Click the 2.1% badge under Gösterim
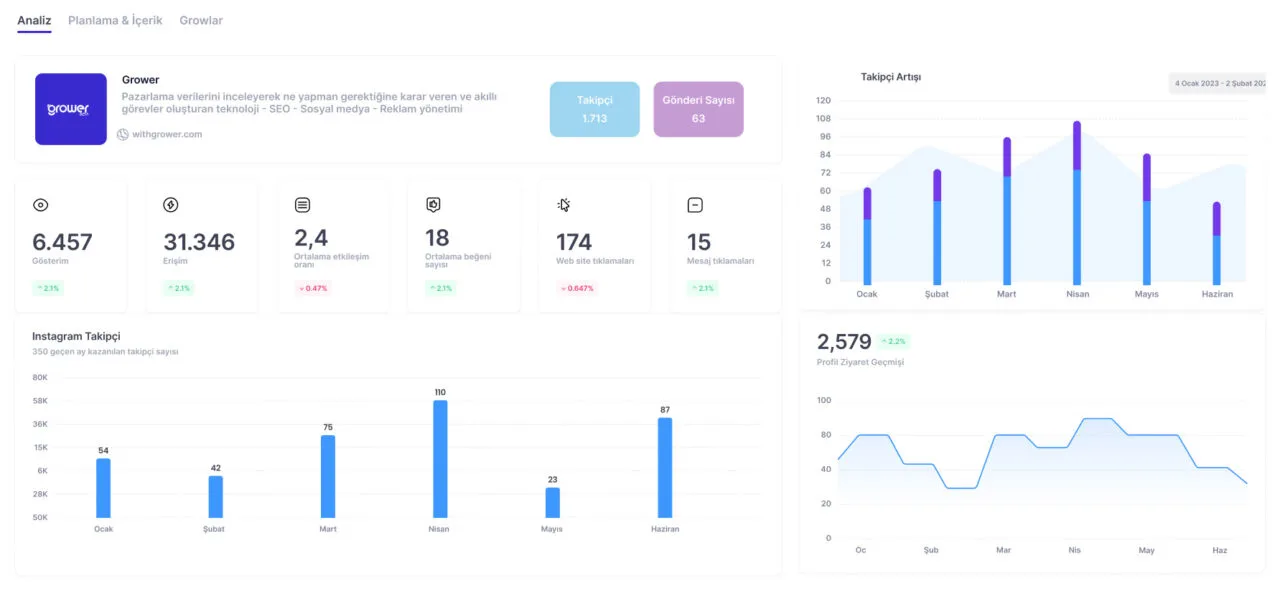This screenshot has width=1280, height=594. (48, 288)
